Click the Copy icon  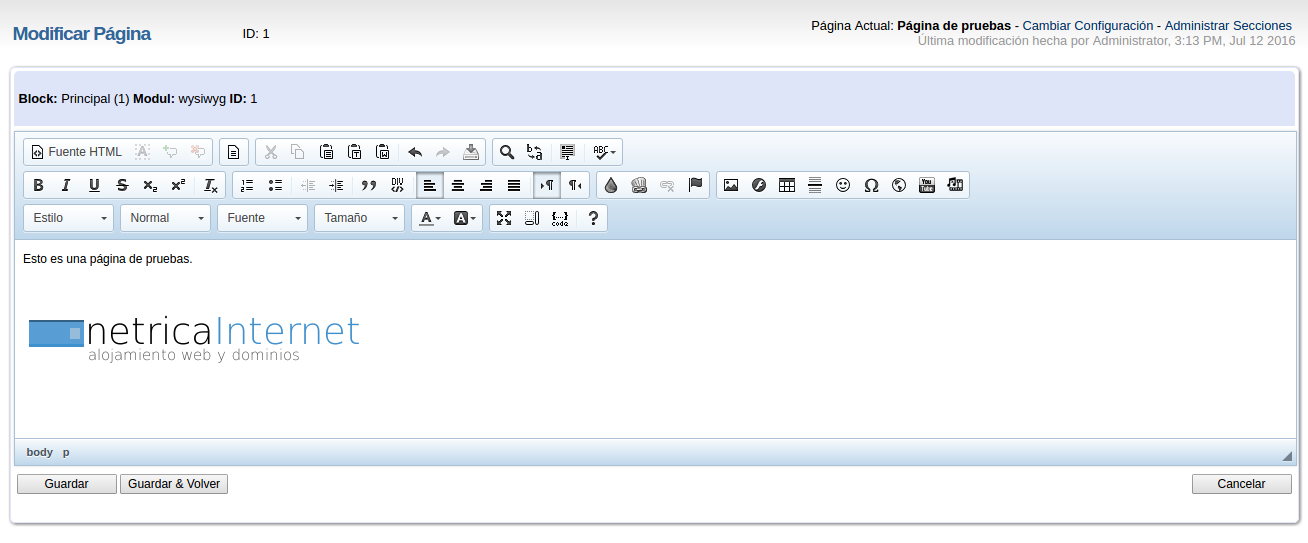tap(298, 152)
